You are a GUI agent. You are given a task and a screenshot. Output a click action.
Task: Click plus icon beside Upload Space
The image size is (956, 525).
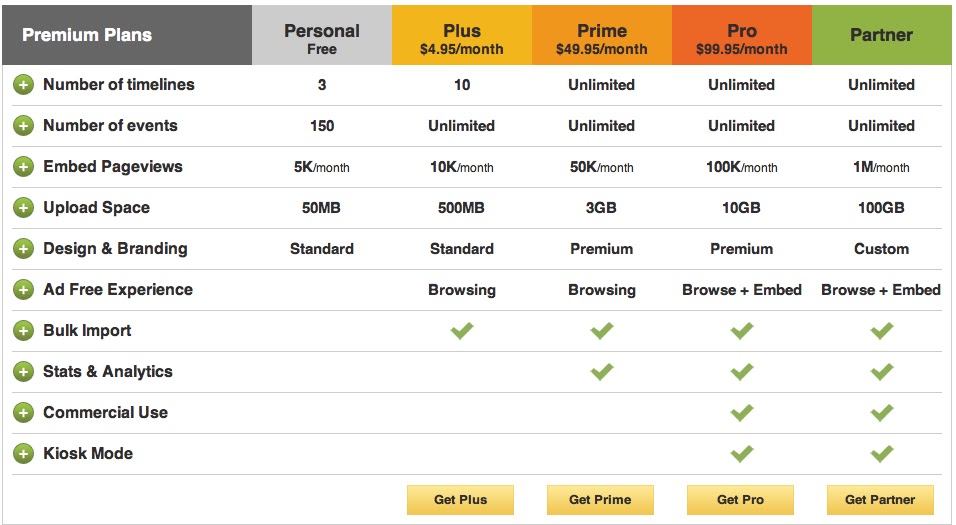click(23, 208)
